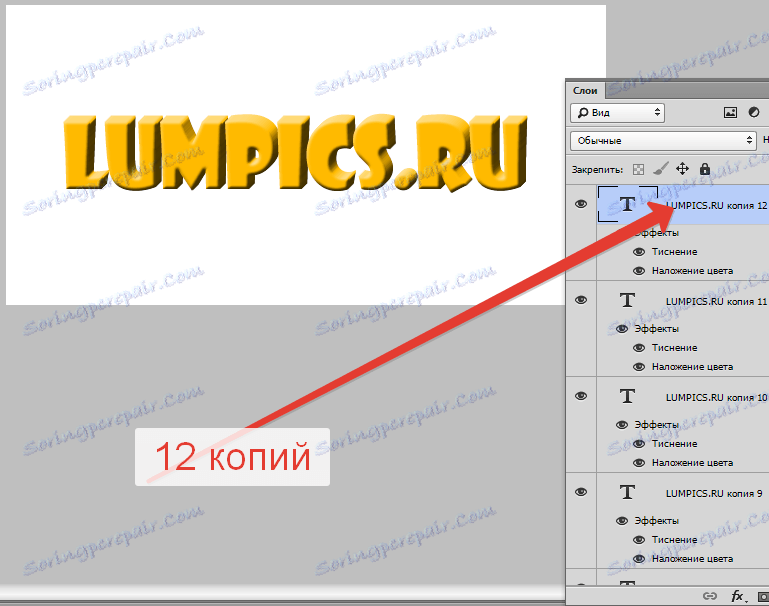
Task: Select layer name LUMPICS.RU копия 10
Action: coord(716,398)
